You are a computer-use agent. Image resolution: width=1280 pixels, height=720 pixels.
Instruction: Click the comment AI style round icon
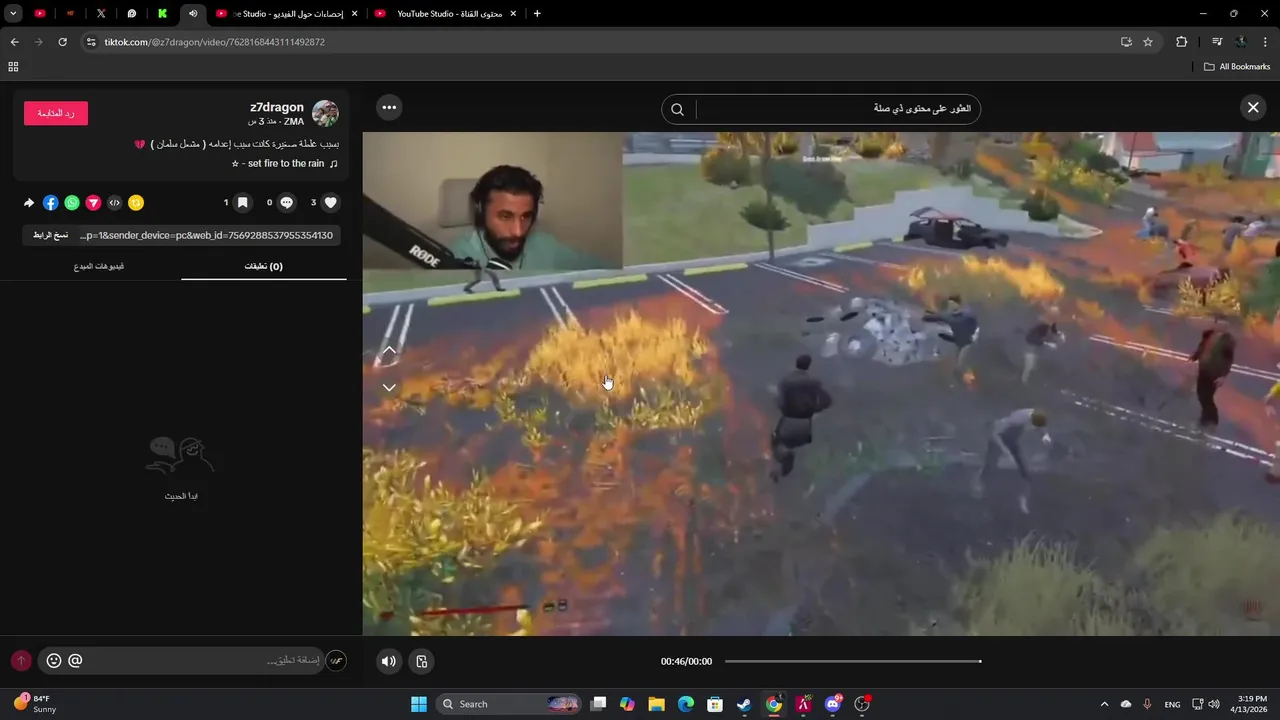pyautogui.click(x=336, y=661)
